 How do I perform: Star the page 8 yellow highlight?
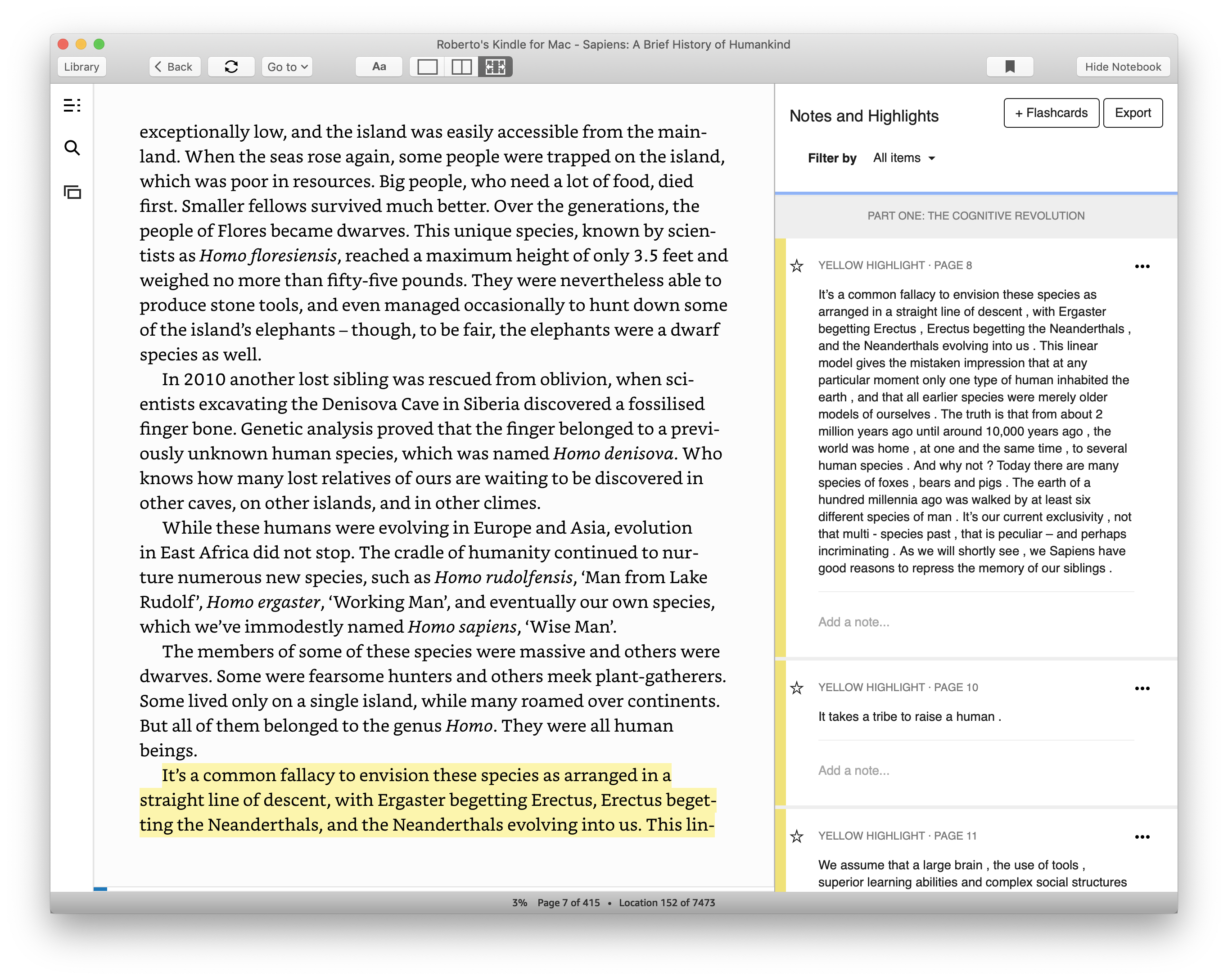797,266
